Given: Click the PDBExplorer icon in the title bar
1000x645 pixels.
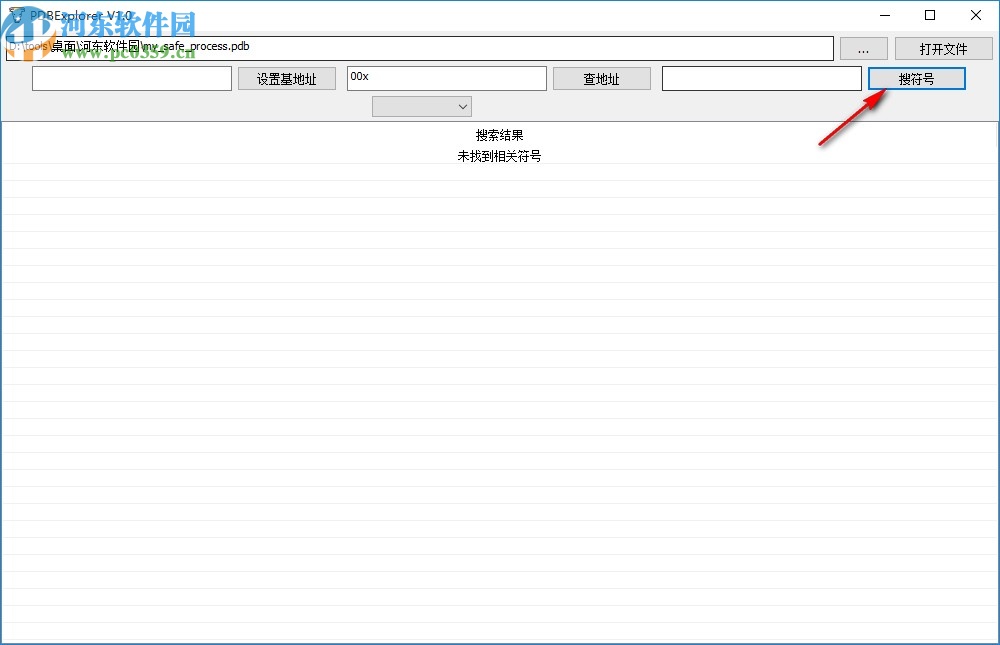Looking at the screenshot, I should point(18,15).
